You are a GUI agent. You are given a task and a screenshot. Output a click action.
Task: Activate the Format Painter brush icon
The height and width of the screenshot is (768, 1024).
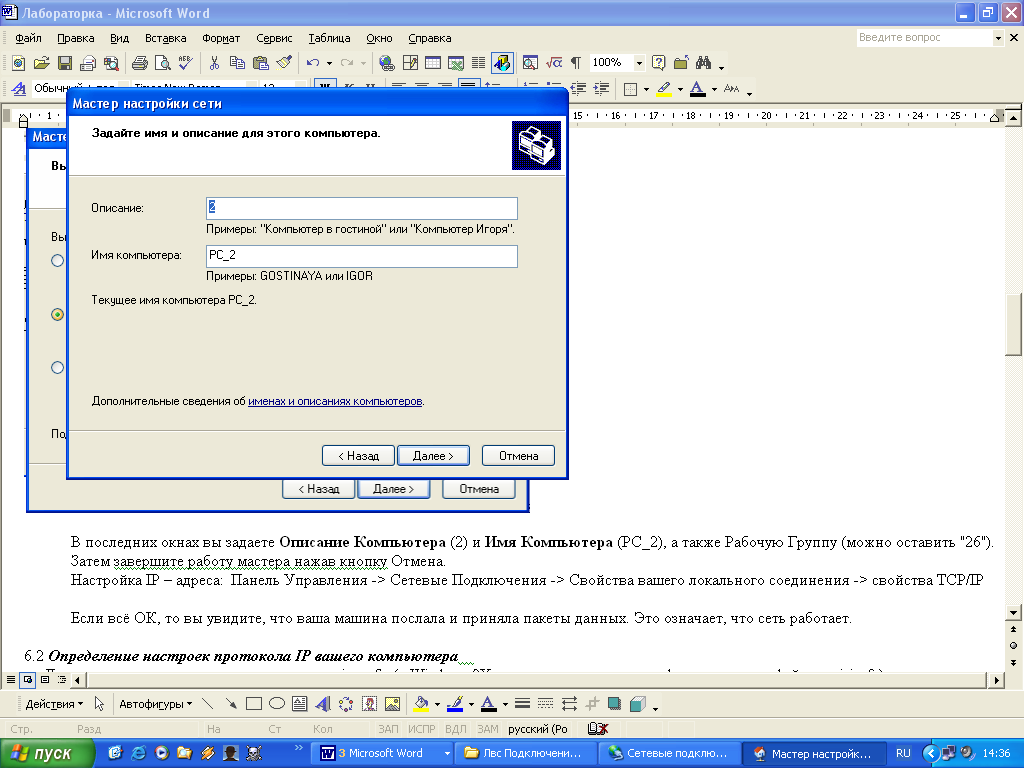284,63
